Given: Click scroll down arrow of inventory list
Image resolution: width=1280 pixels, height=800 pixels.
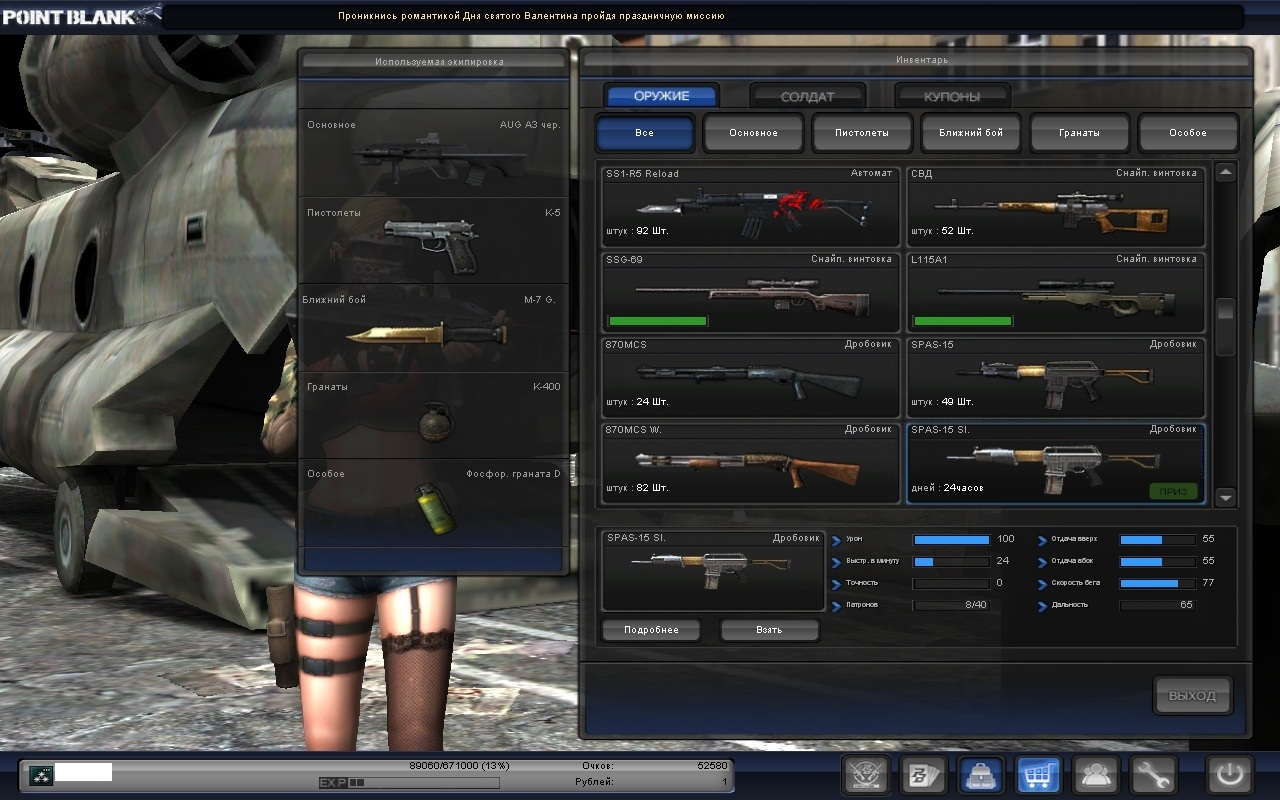Looking at the screenshot, I should point(1225,496).
